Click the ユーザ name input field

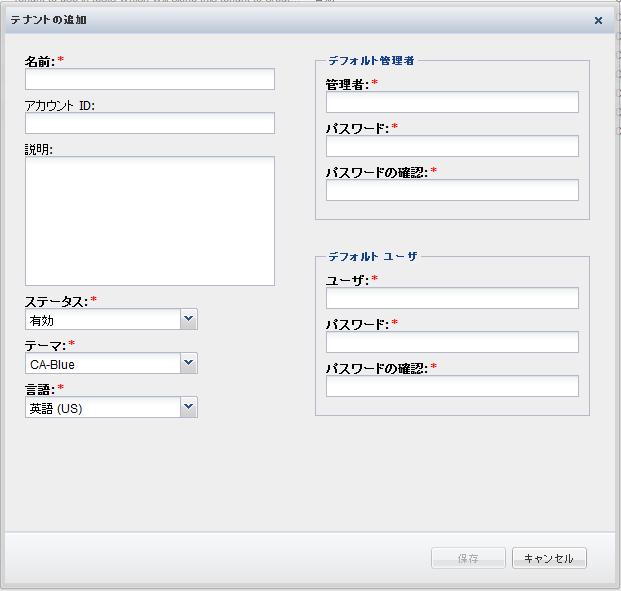(452, 298)
